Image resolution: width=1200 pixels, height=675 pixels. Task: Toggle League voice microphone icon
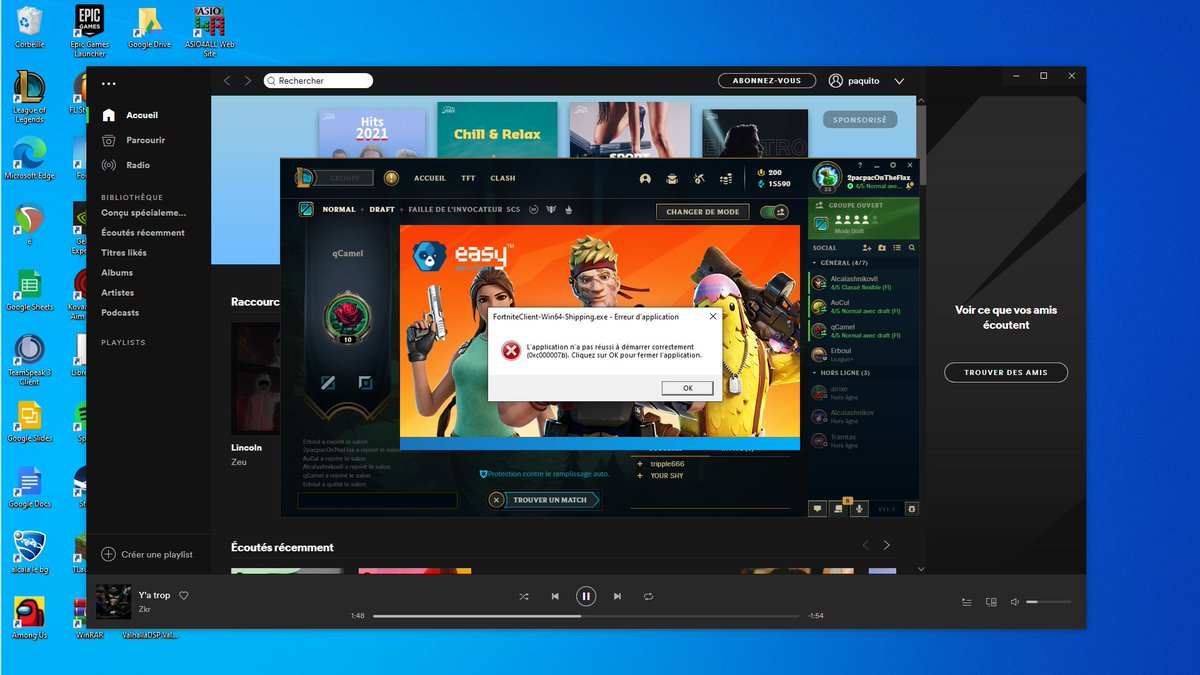tap(858, 508)
